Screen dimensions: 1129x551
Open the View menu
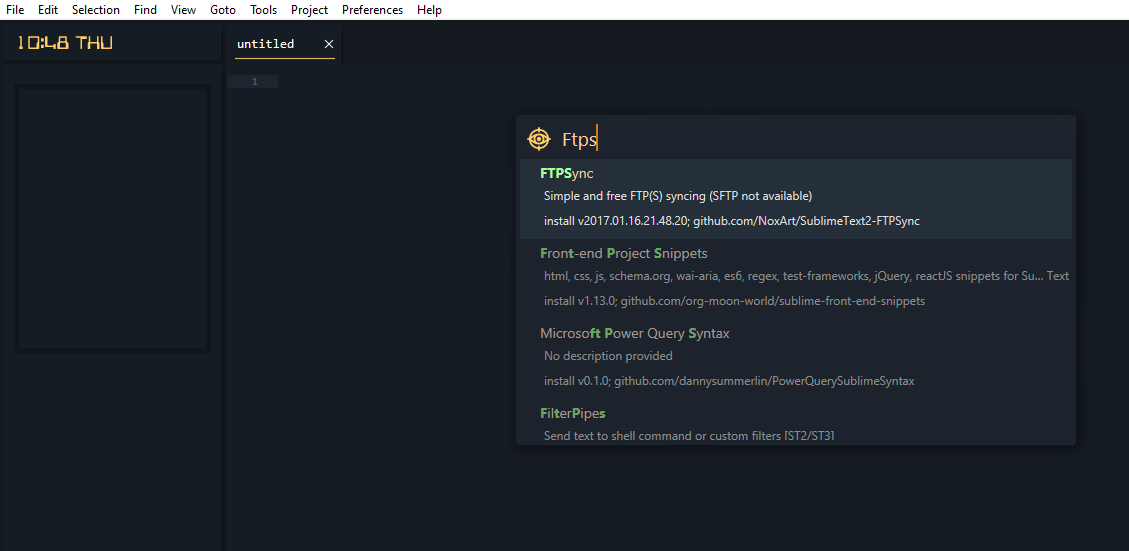point(184,10)
